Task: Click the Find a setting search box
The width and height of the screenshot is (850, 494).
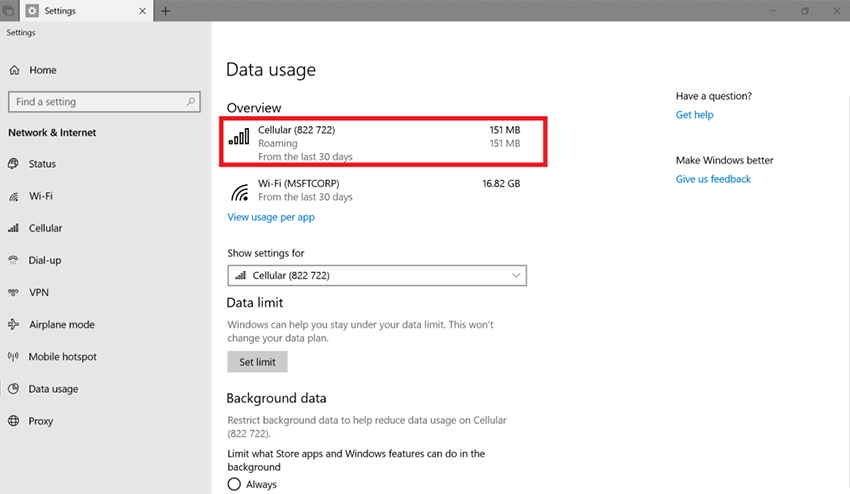Action: [104, 101]
